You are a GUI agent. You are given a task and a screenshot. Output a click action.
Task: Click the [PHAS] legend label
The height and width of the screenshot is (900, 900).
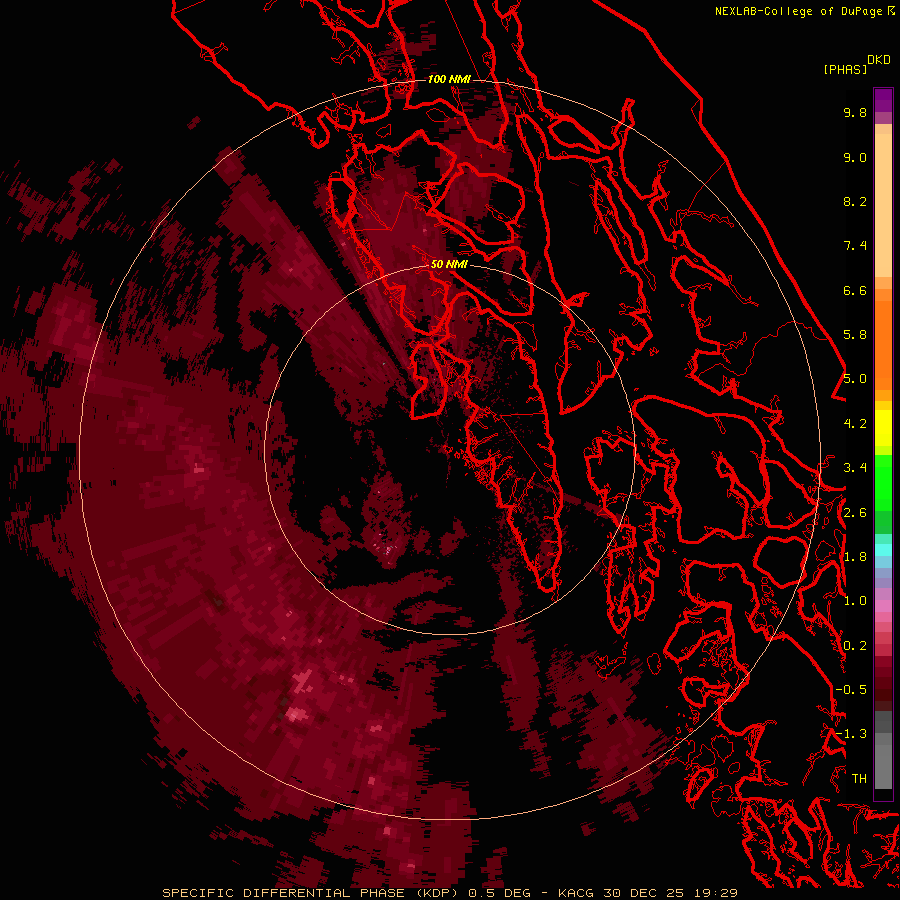[845, 69]
